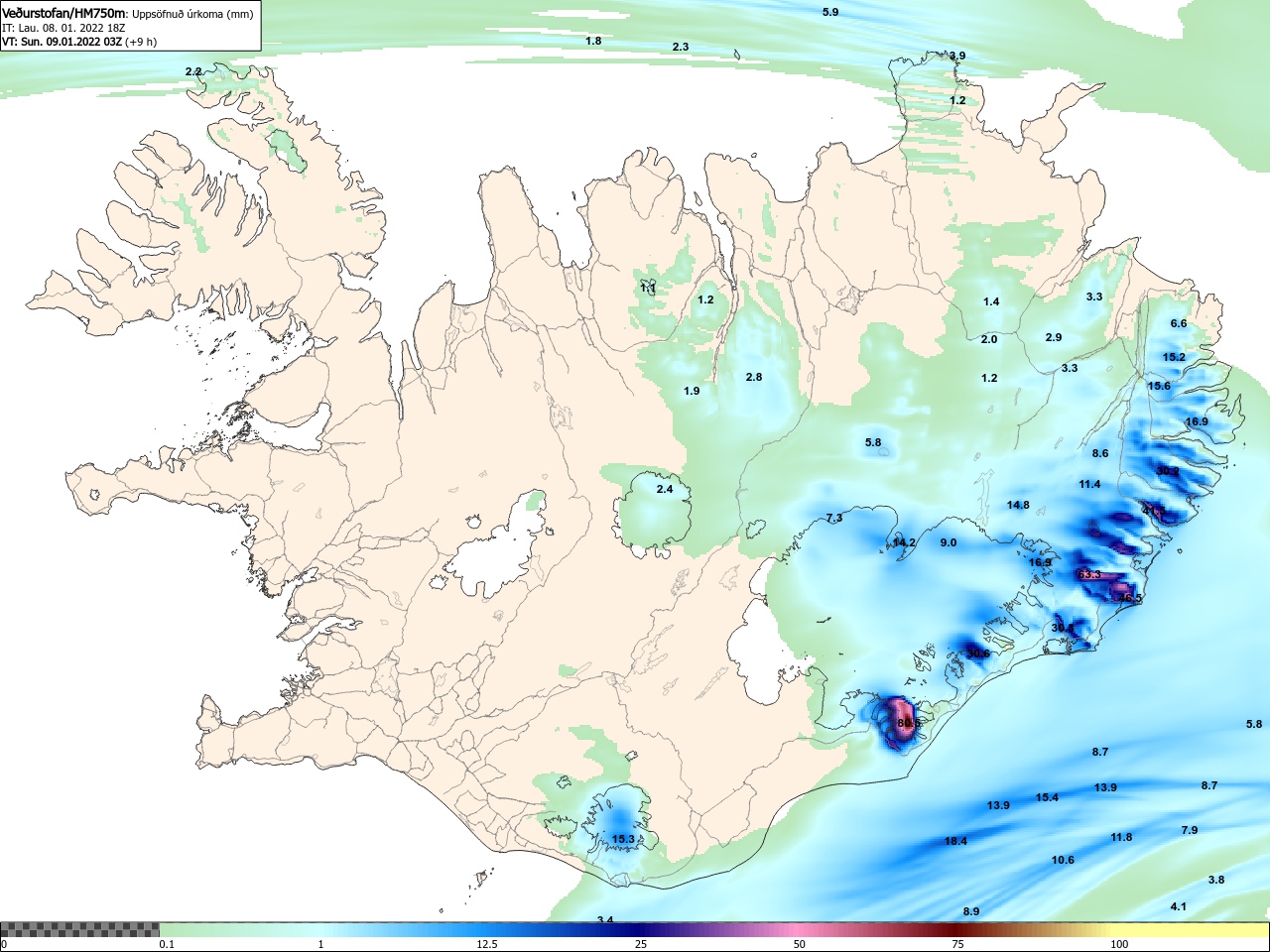The height and width of the screenshot is (952, 1270).
Task: Click the 1.9 precipitation value
Action: coord(692,391)
